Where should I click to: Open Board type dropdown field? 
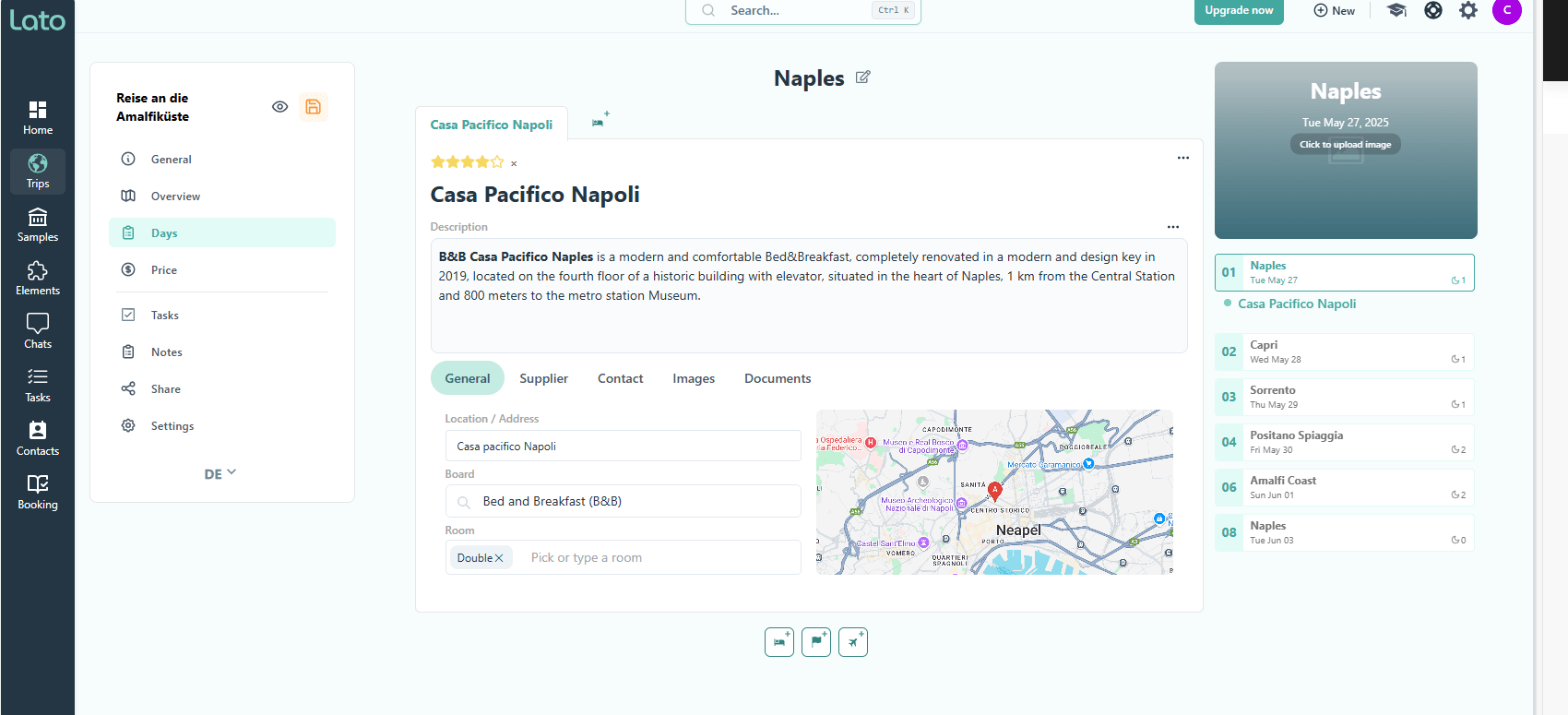(623, 502)
